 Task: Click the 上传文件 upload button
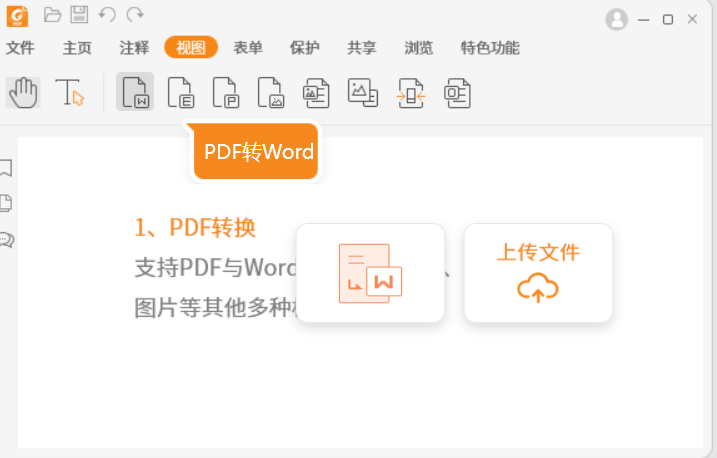click(x=538, y=272)
